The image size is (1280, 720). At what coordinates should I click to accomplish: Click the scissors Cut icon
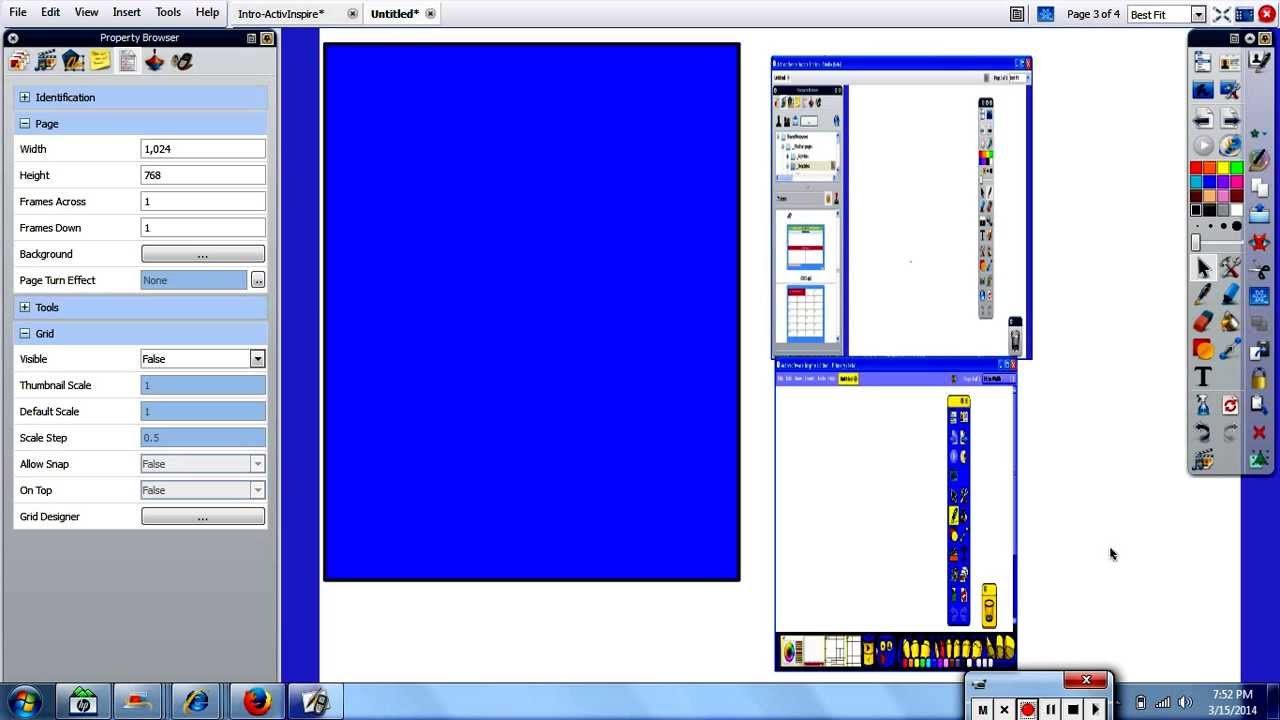(x=1259, y=270)
